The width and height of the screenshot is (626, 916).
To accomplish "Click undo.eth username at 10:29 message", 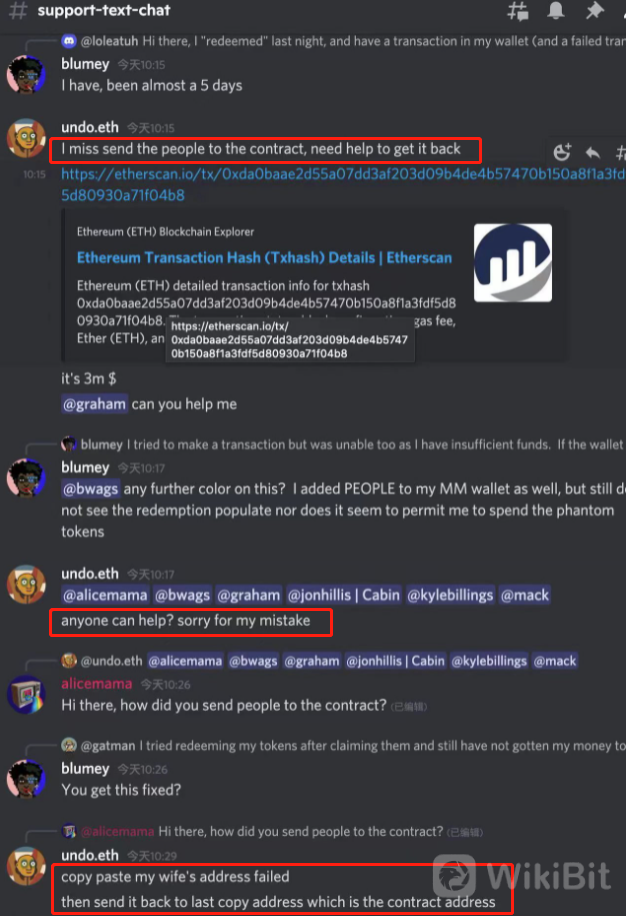I will [x=90, y=855].
